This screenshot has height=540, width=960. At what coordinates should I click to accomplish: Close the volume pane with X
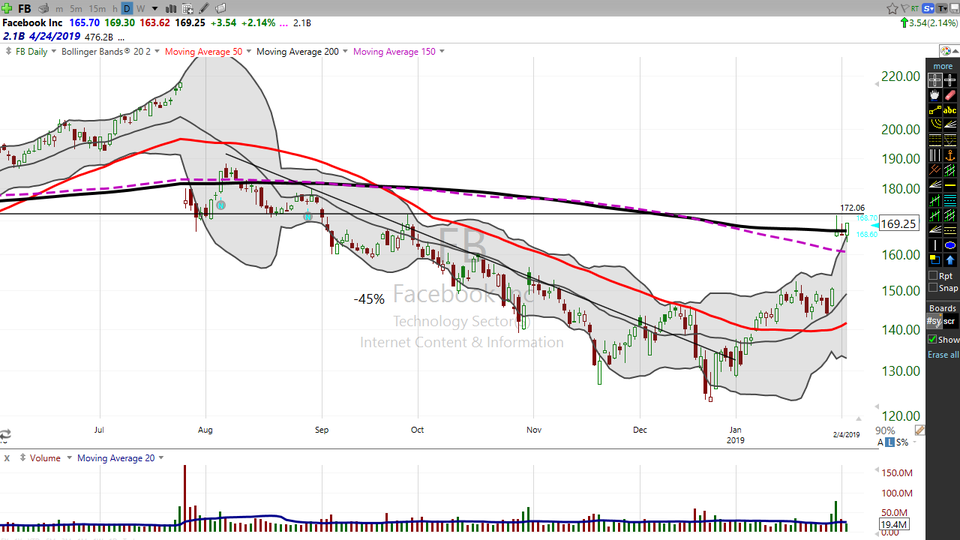point(7,458)
